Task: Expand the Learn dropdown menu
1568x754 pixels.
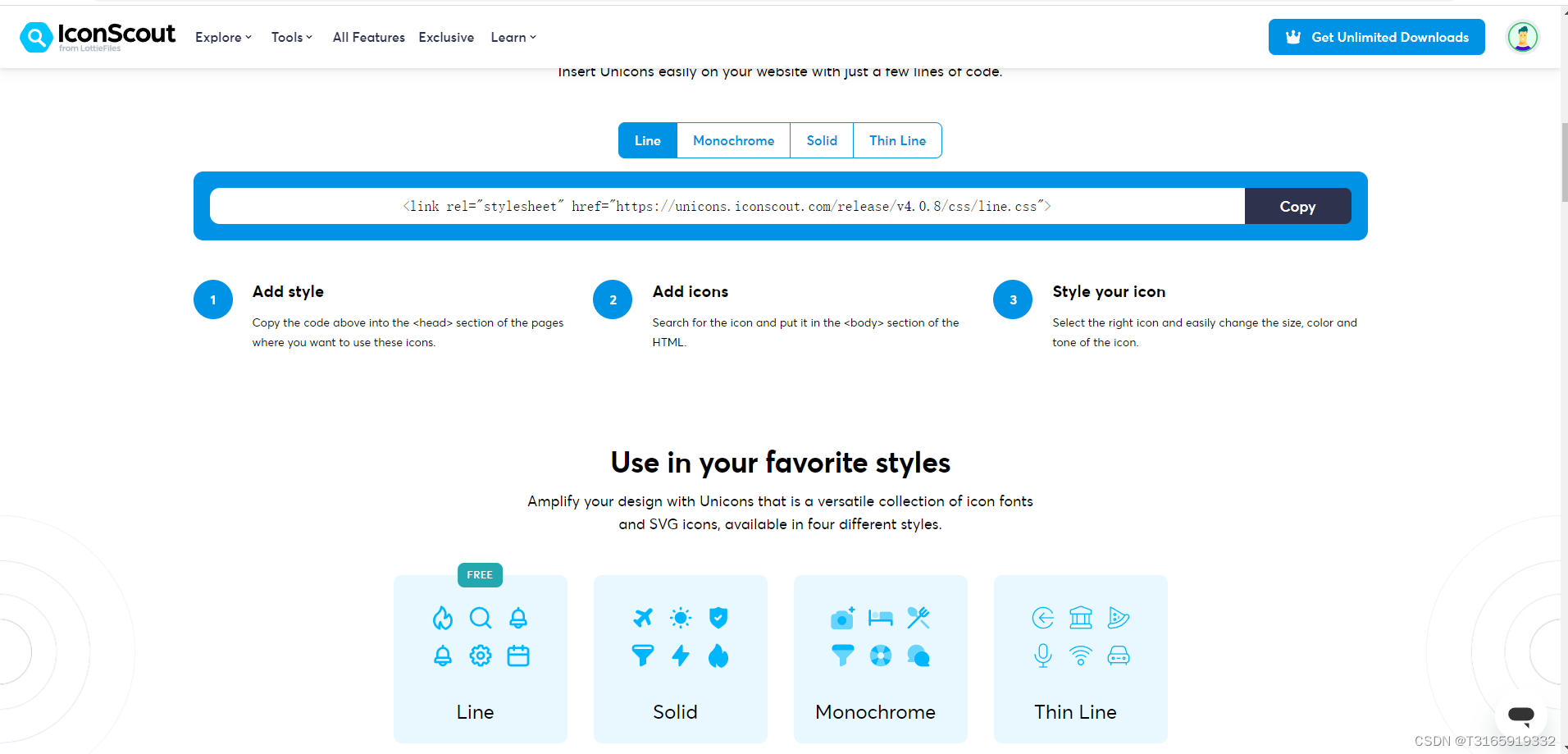Action: 513,37
